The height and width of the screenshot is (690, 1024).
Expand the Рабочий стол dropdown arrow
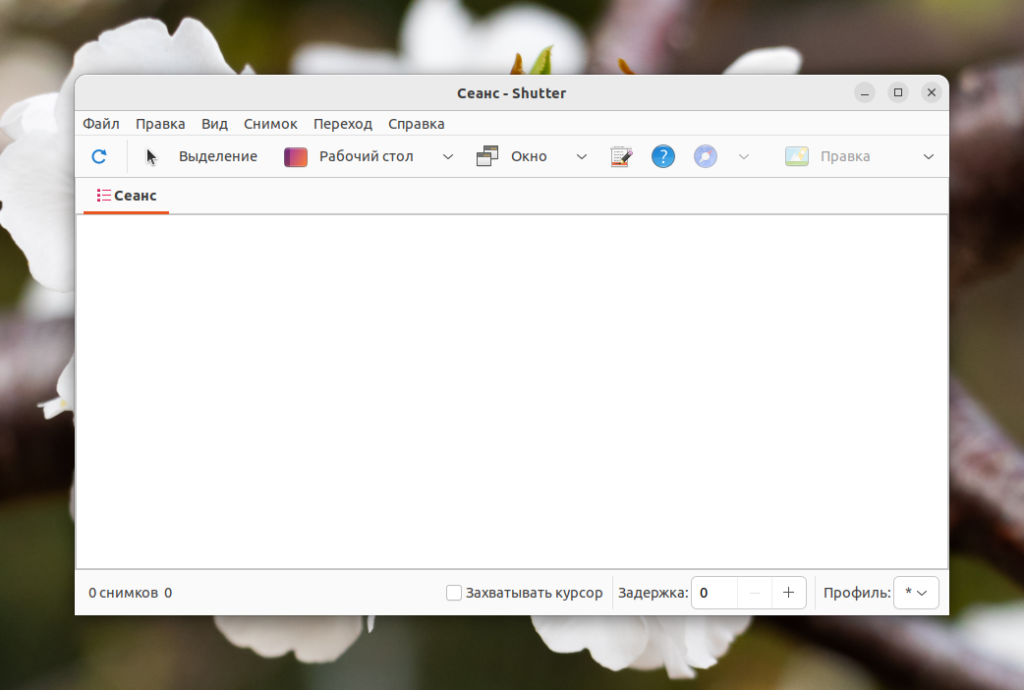tap(448, 157)
